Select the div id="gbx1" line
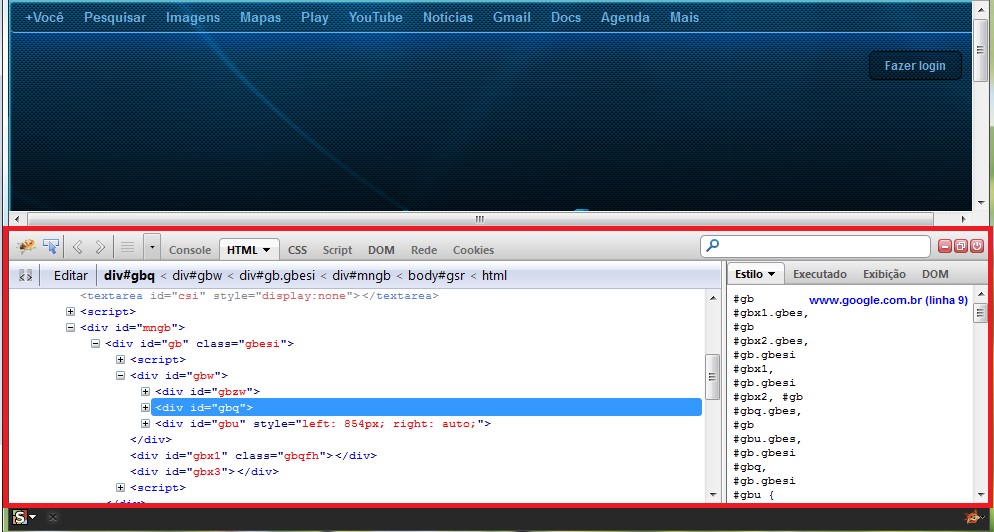994x532 pixels. click(x=254, y=455)
